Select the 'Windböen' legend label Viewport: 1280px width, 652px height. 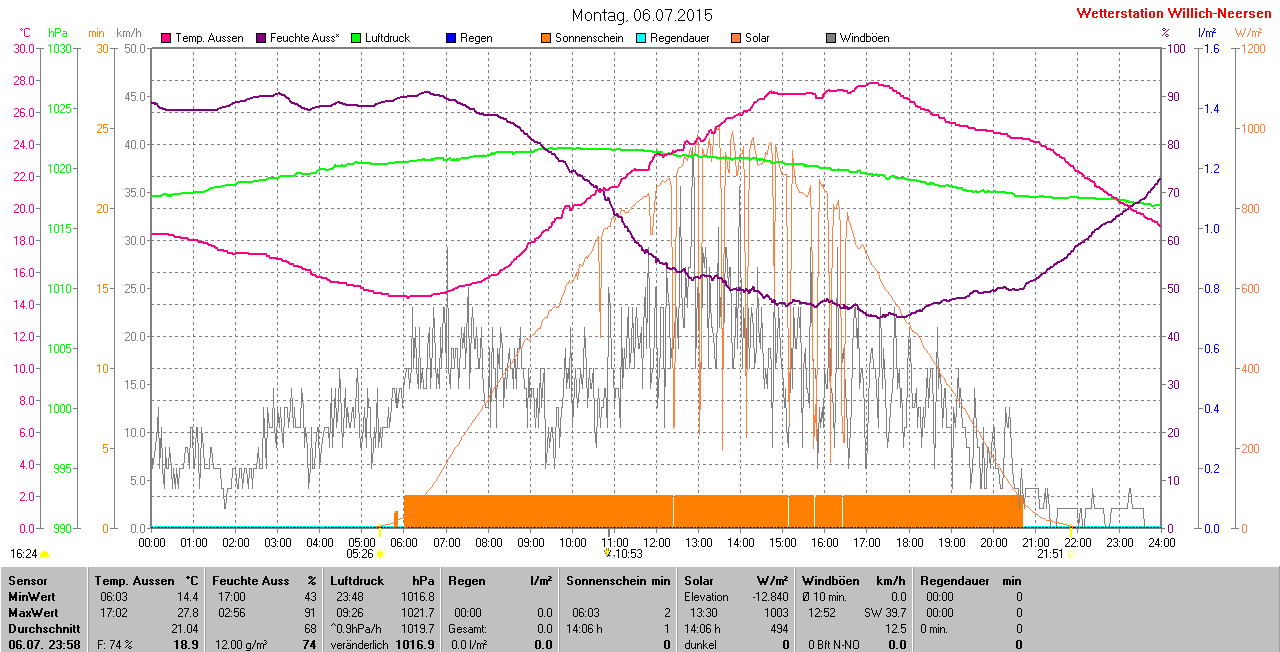865,38
